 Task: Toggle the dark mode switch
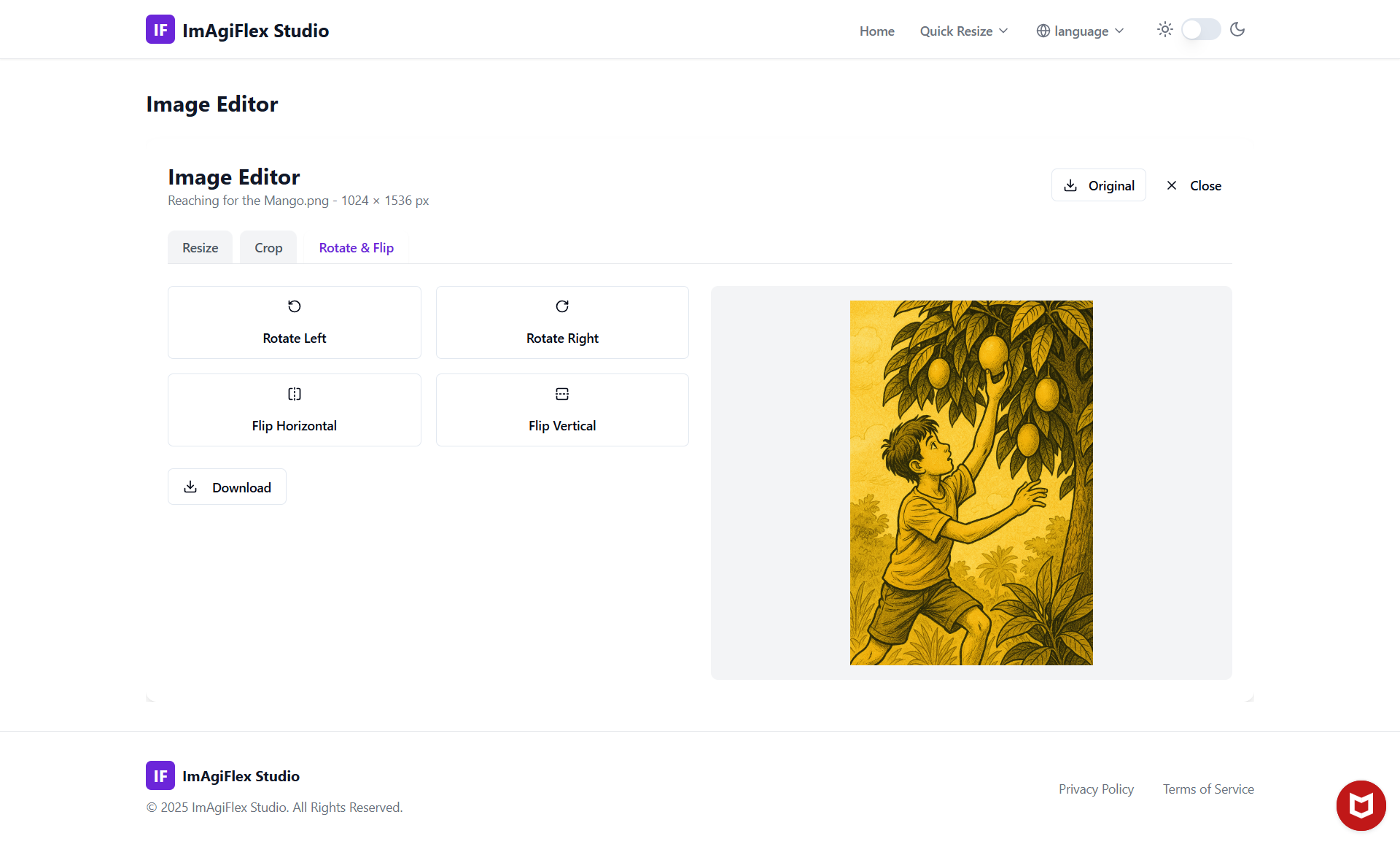1199,29
